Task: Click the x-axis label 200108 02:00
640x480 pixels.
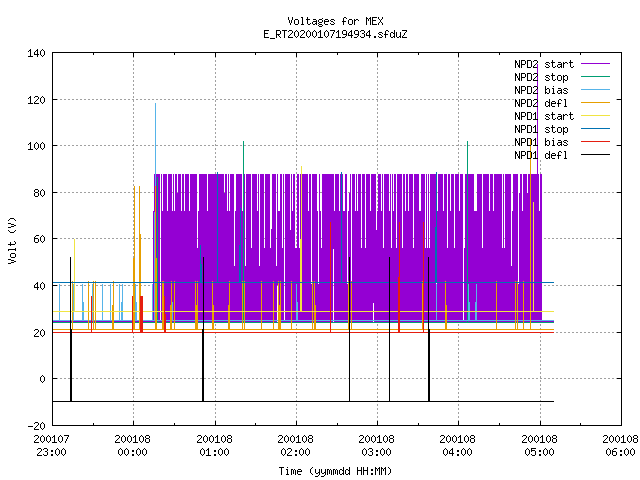Action: tap(296, 446)
